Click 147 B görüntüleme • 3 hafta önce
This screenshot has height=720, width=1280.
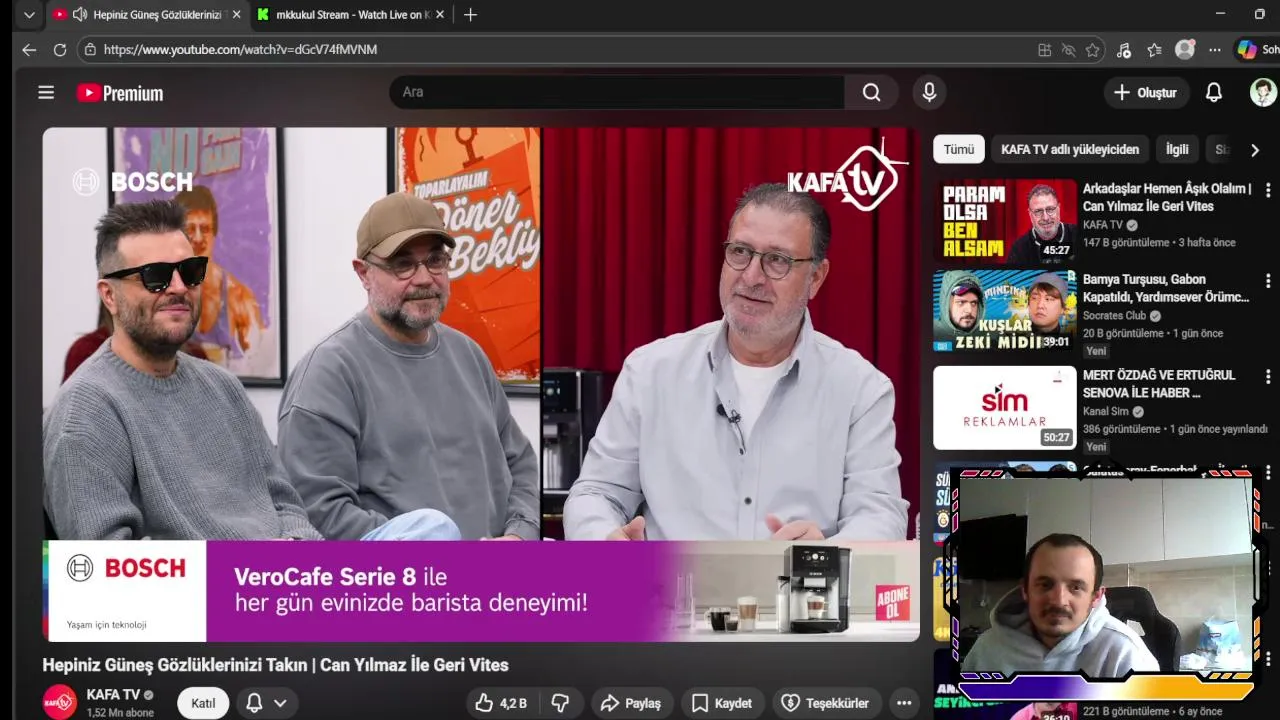pos(1159,242)
